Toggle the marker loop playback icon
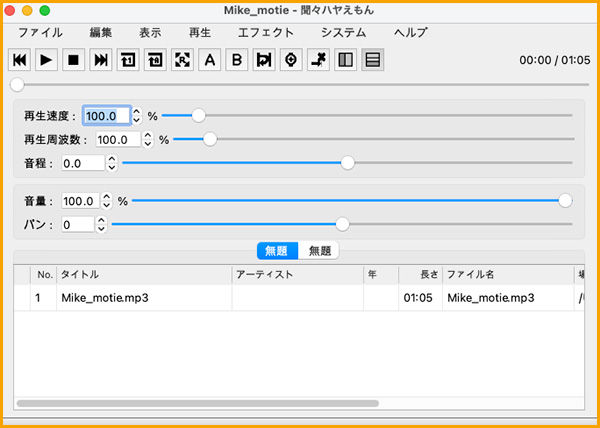This screenshot has width=600, height=428. click(264, 60)
